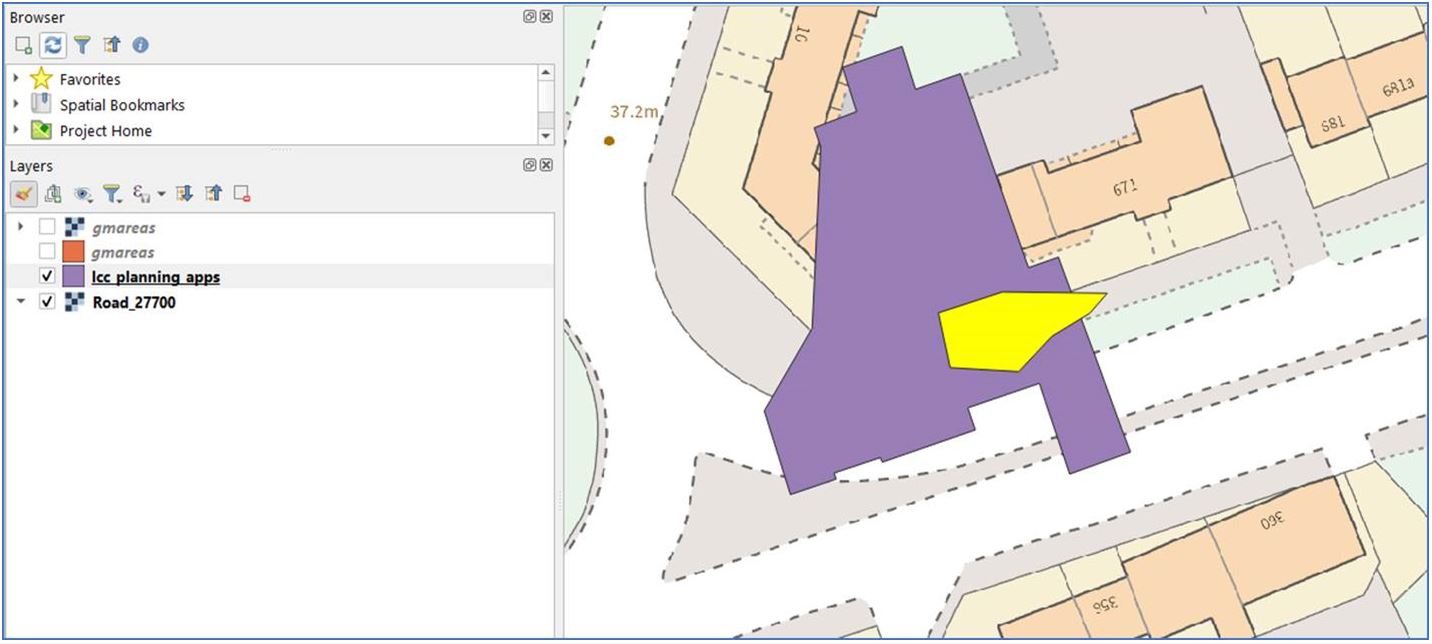The height and width of the screenshot is (644, 1432).
Task: Remove the selected layer with Remove icon
Action: click(243, 195)
